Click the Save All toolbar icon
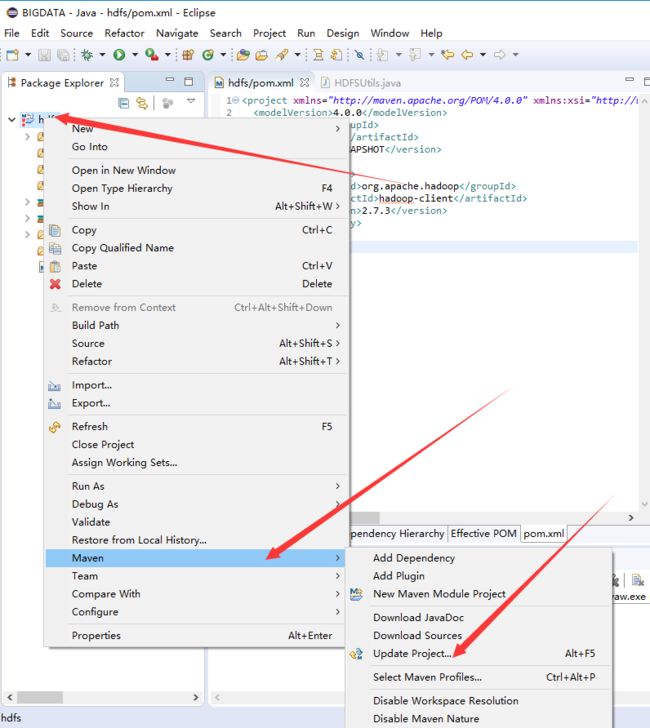Viewport: 650px width, 728px height. point(63,55)
